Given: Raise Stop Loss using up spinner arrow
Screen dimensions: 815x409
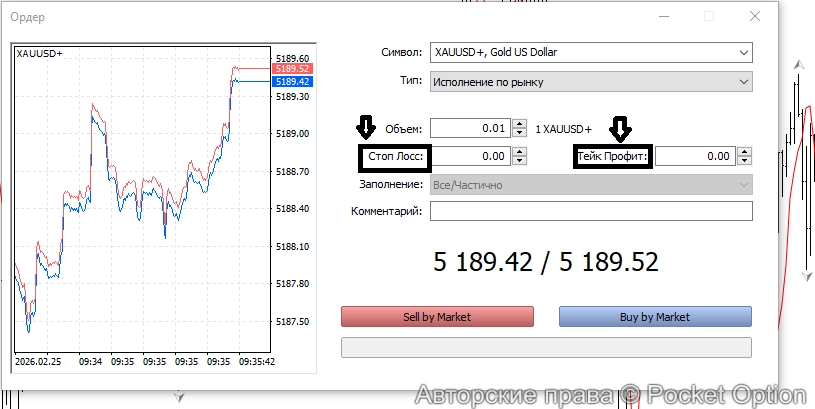Looking at the screenshot, I should pyautogui.click(x=518, y=152).
